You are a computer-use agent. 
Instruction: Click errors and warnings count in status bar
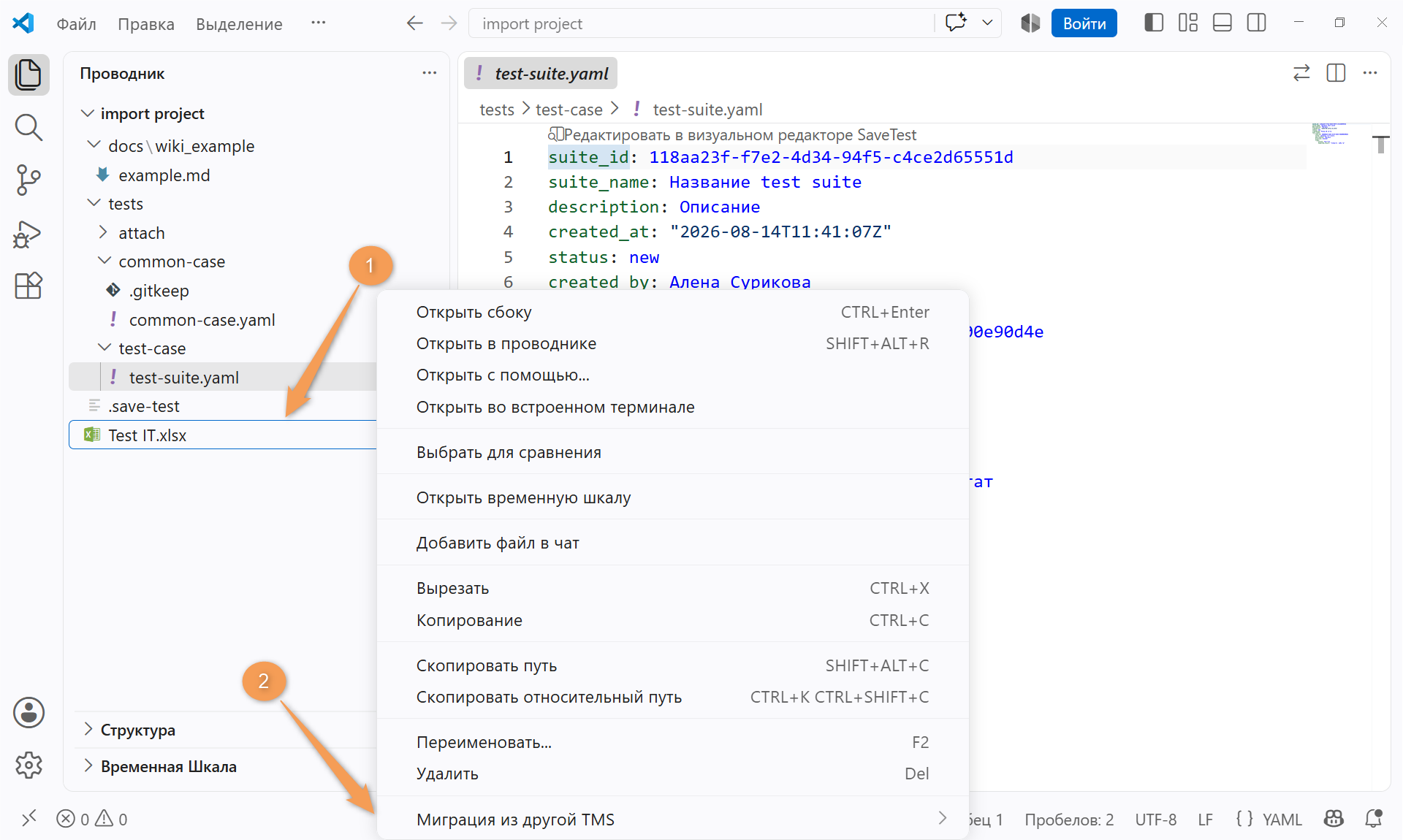click(x=92, y=819)
